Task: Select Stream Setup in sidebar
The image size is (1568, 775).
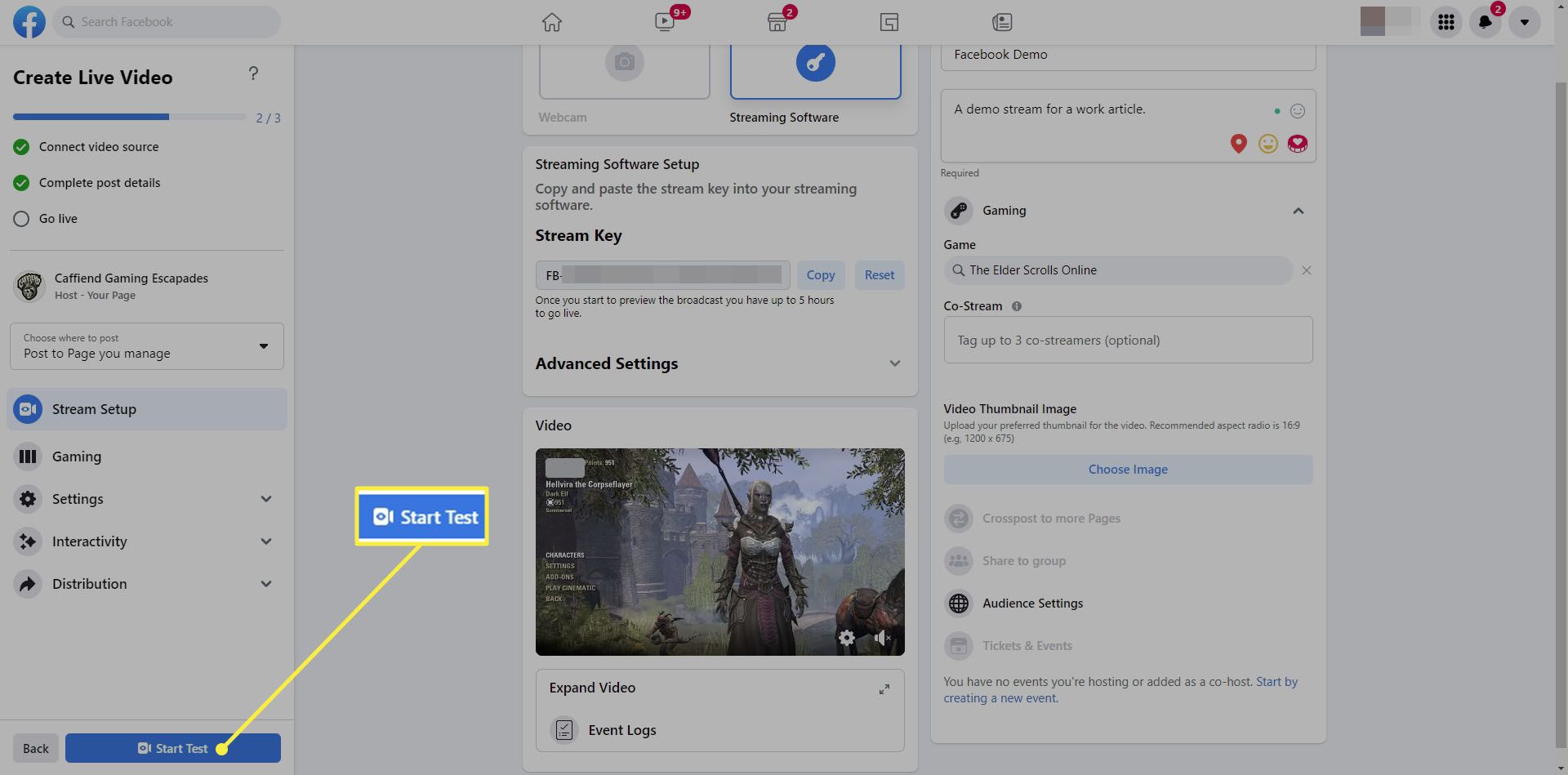Action: tap(147, 409)
